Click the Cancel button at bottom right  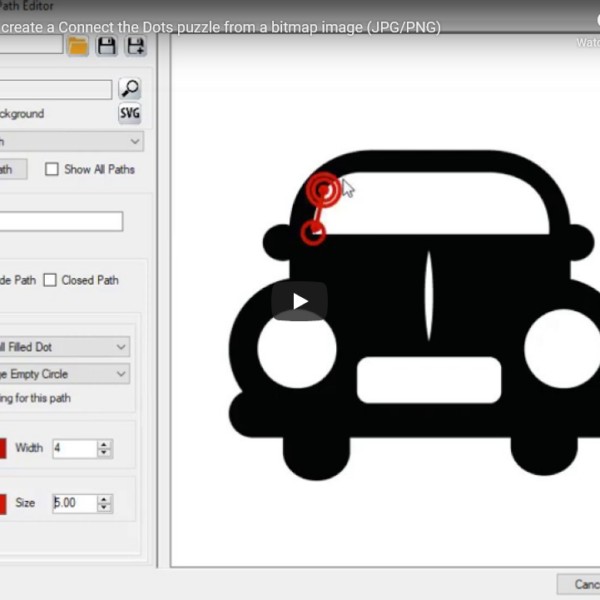point(580,584)
